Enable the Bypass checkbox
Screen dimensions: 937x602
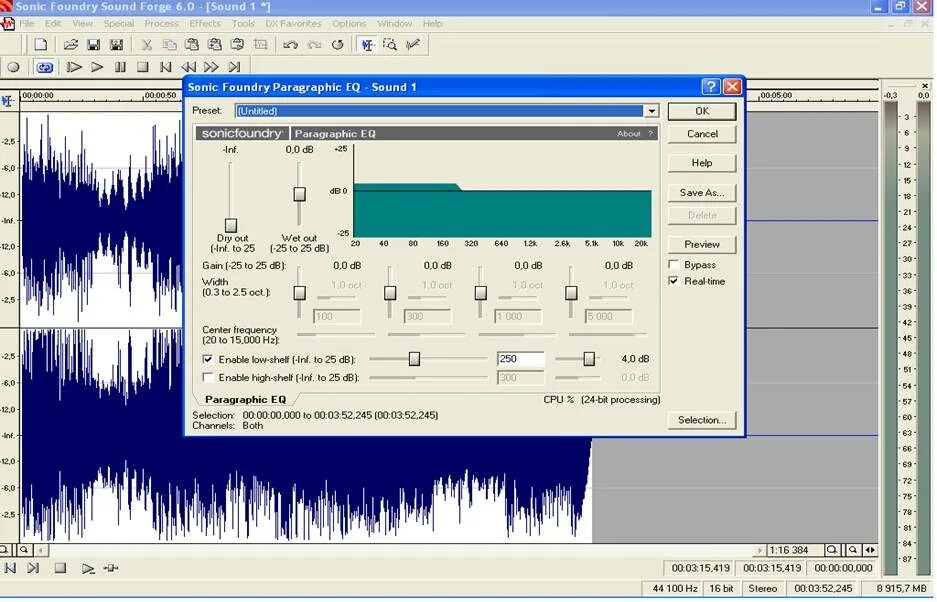[673, 265]
